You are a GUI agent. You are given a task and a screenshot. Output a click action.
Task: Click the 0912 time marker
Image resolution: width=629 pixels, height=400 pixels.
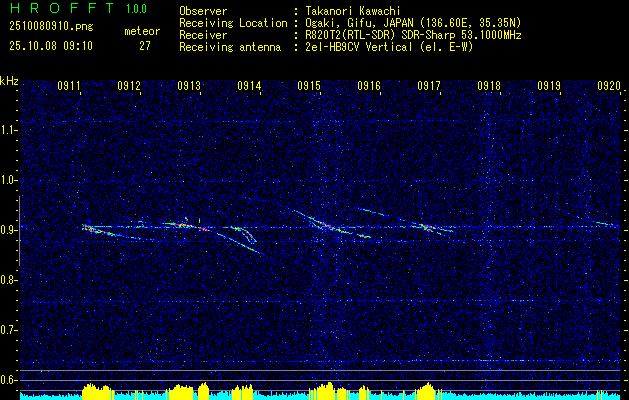[130, 86]
